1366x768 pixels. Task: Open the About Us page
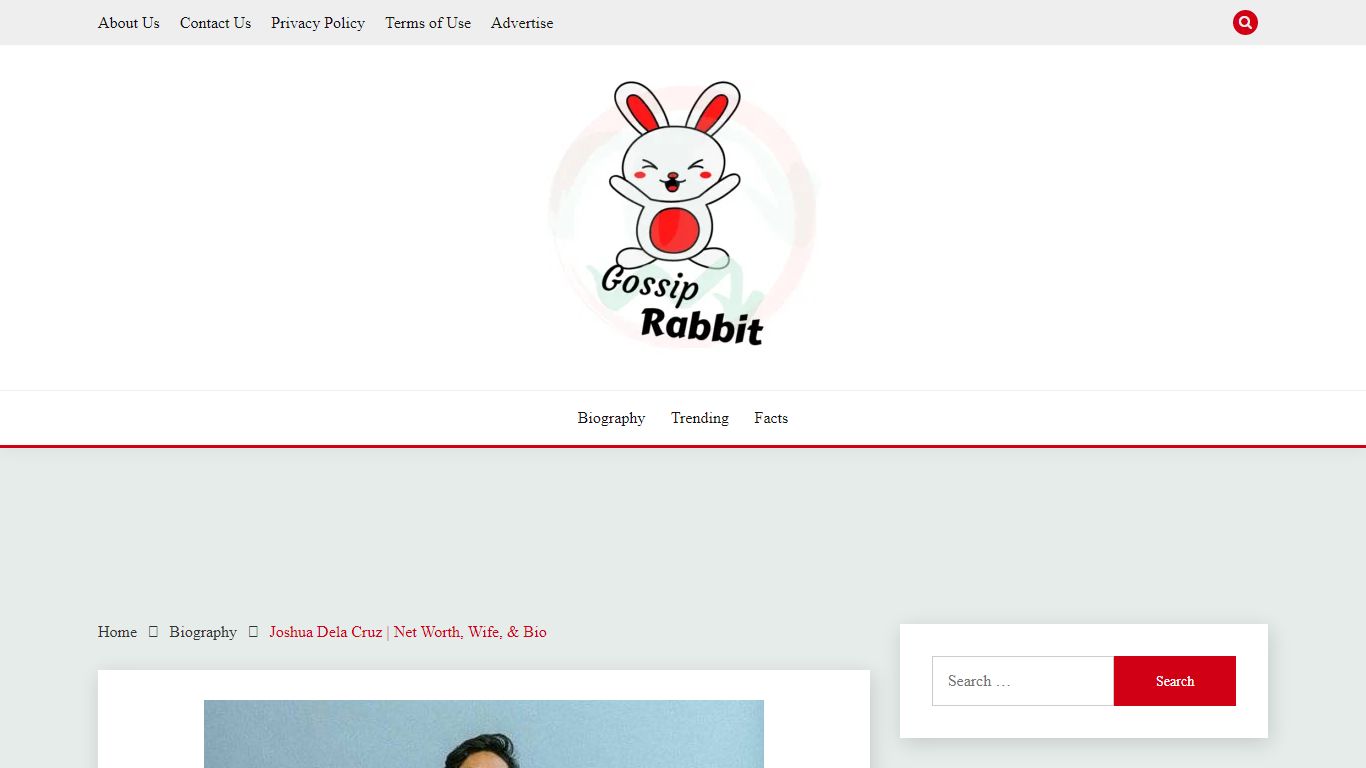(129, 22)
